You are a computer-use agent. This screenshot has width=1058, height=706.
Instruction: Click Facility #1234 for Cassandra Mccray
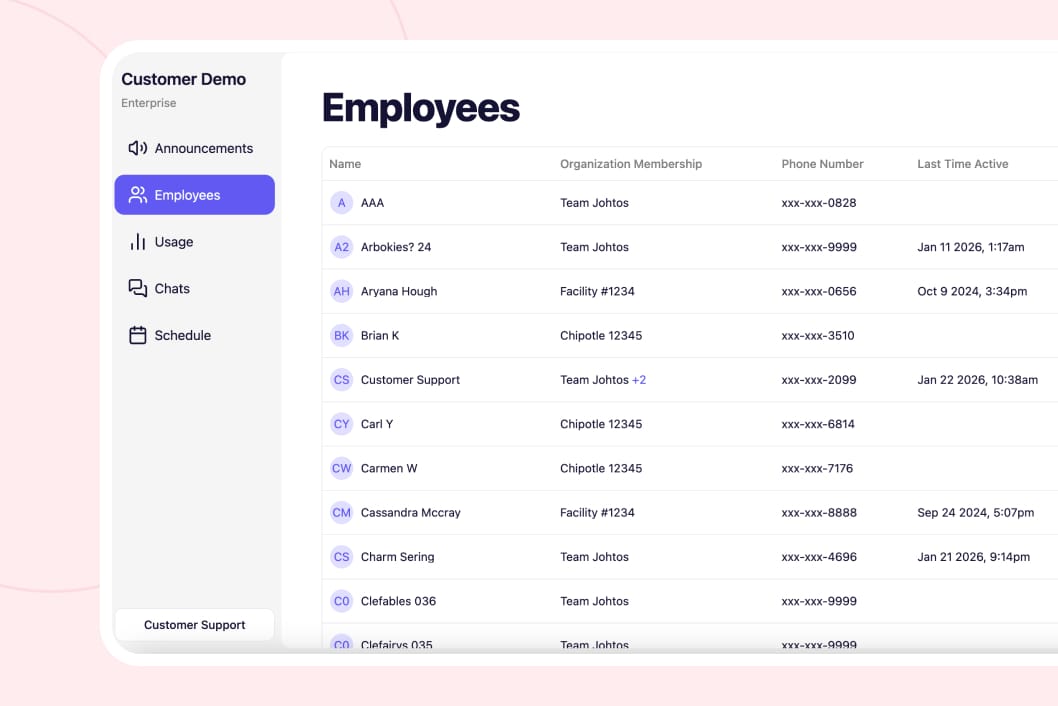pos(597,512)
